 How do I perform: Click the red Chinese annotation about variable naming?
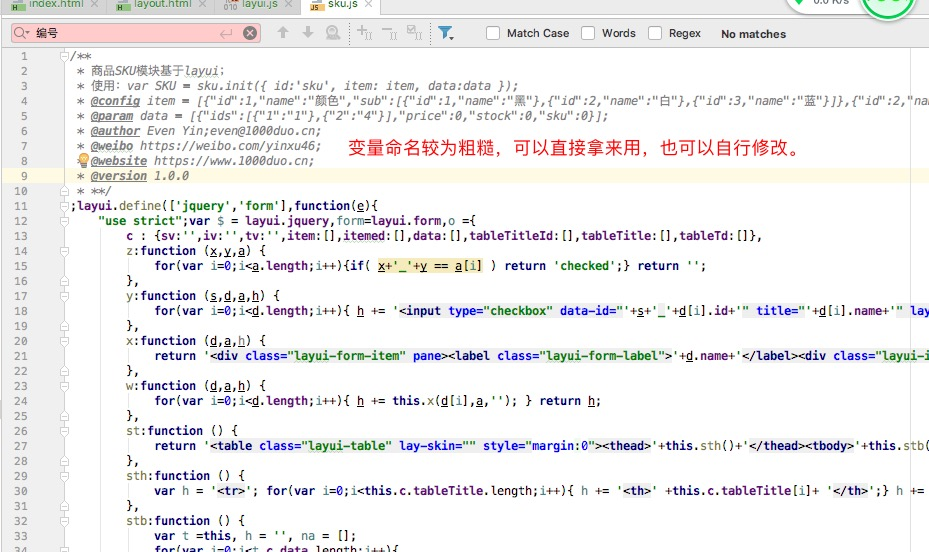574,147
